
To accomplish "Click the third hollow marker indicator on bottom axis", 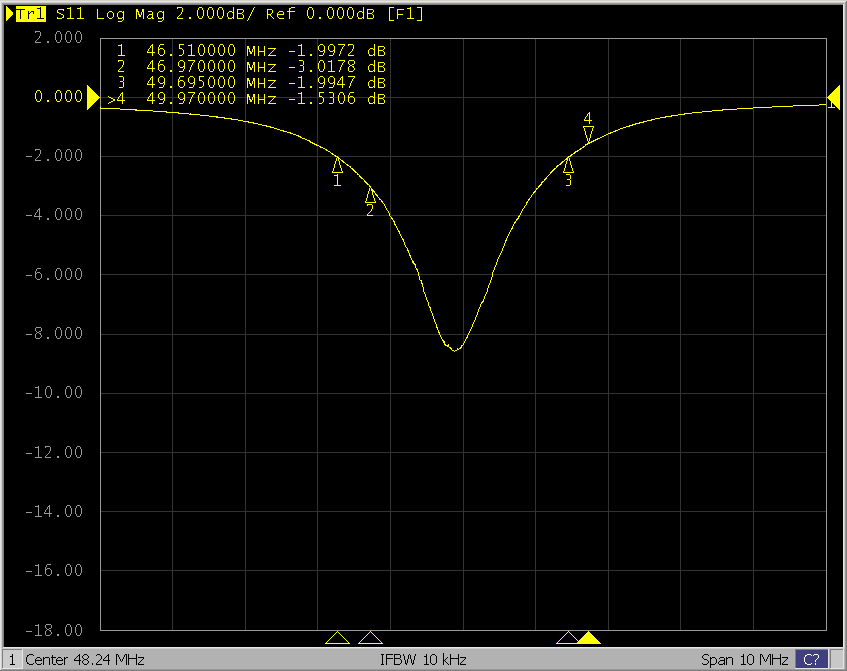I will click(x=567, y=637).
